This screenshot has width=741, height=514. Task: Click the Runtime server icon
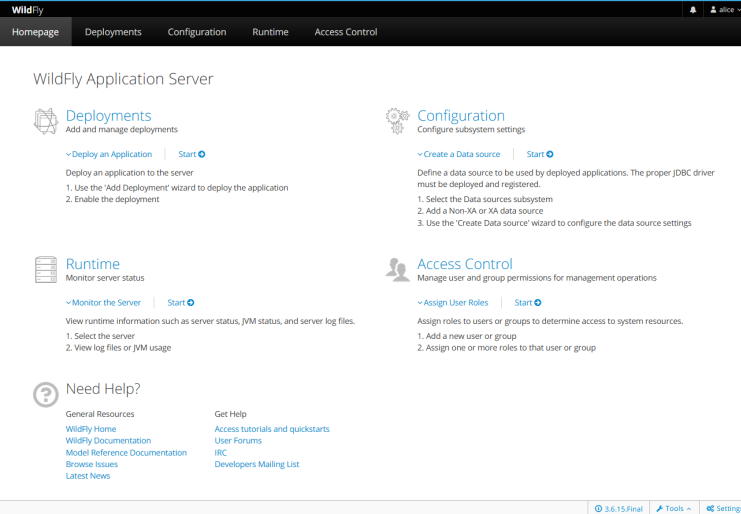(x=46, y=269)
